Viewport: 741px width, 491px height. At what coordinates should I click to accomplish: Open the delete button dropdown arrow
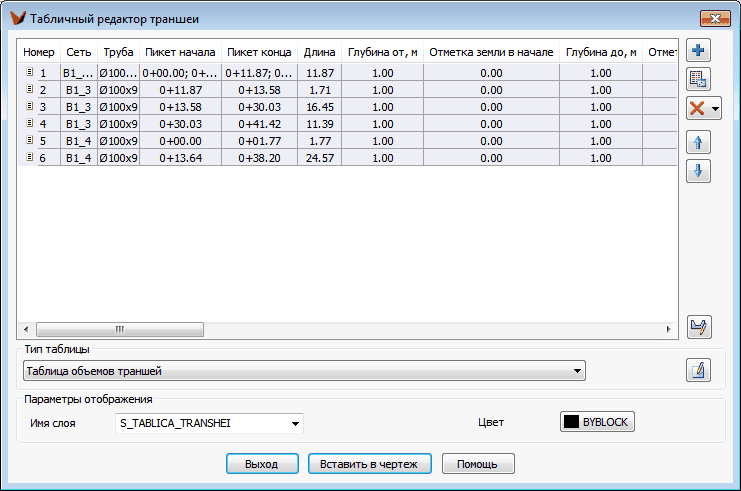pos(716,110)
